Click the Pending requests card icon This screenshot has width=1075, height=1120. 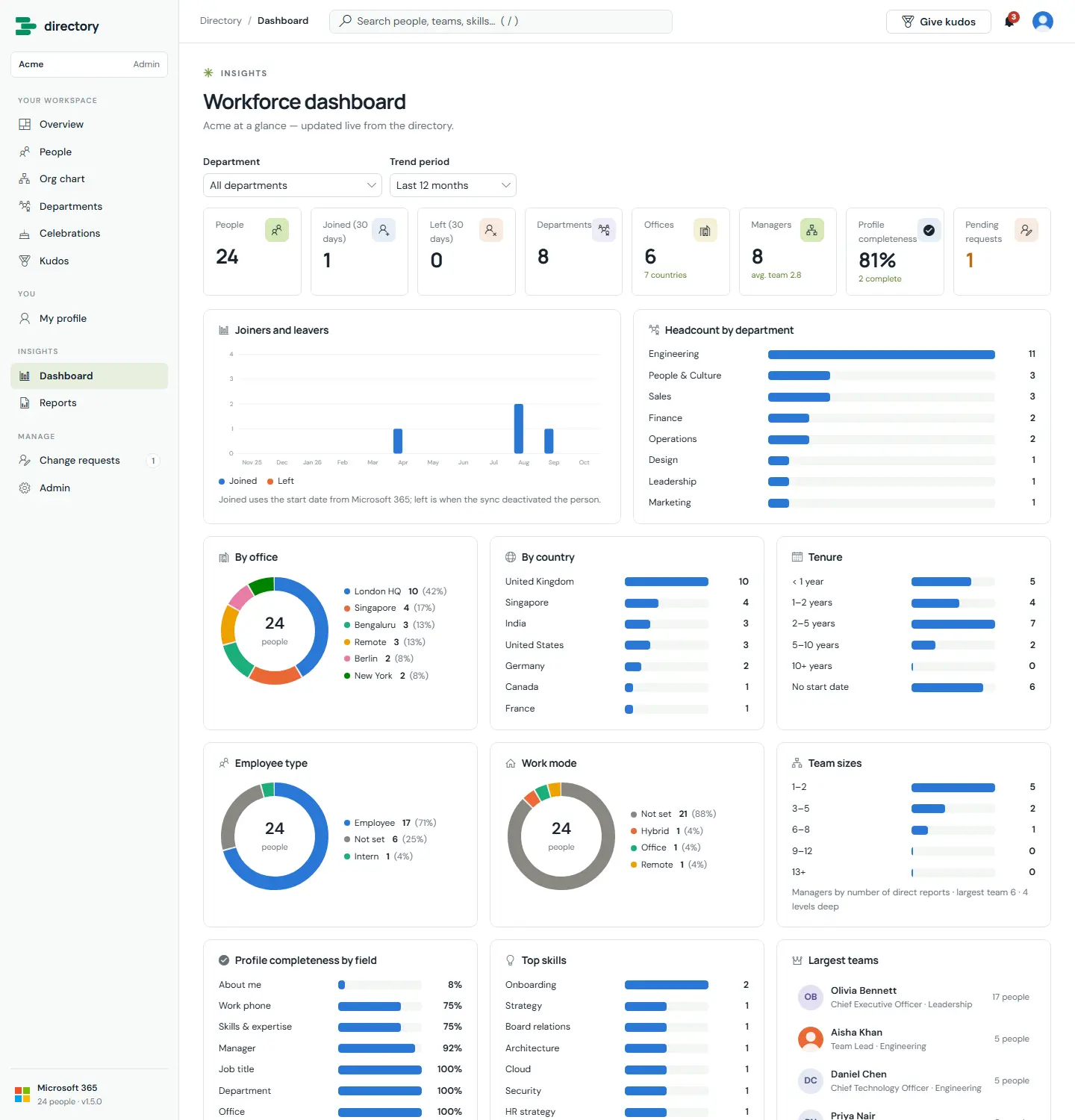(1026, 230)
